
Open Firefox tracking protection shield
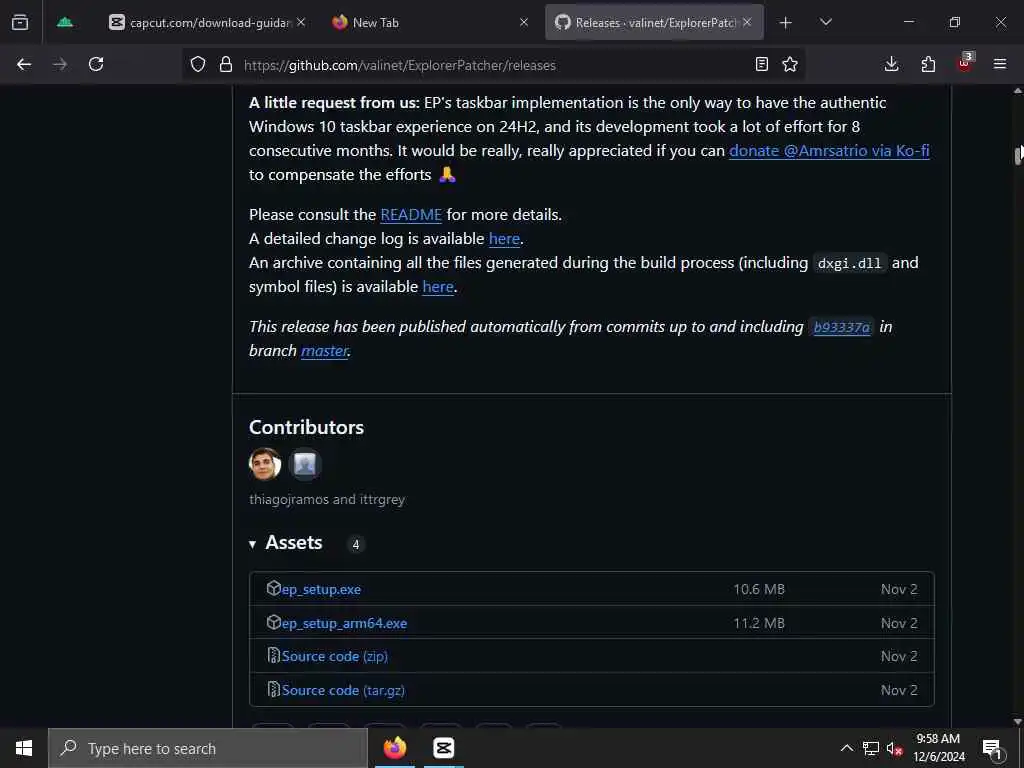point(198,64)
